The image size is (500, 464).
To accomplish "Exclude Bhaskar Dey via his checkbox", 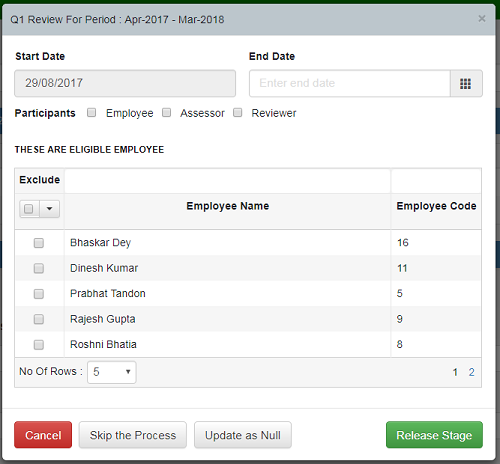I will 39,243.
